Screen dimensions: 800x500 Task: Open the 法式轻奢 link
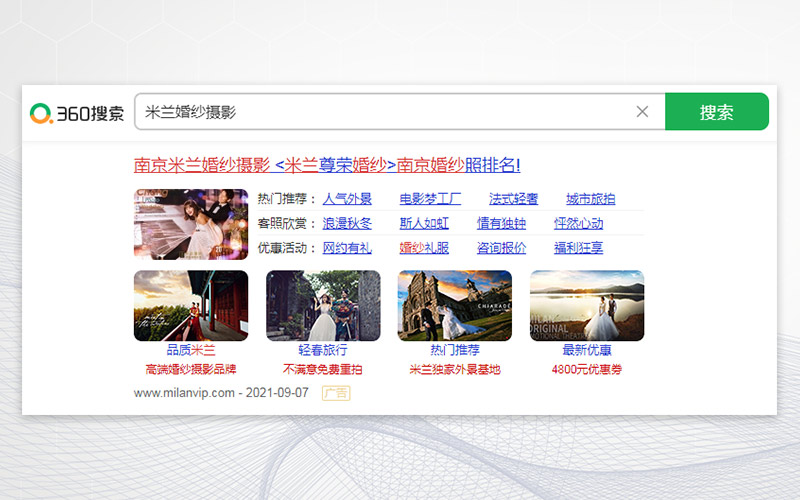[x=513, y=198]
